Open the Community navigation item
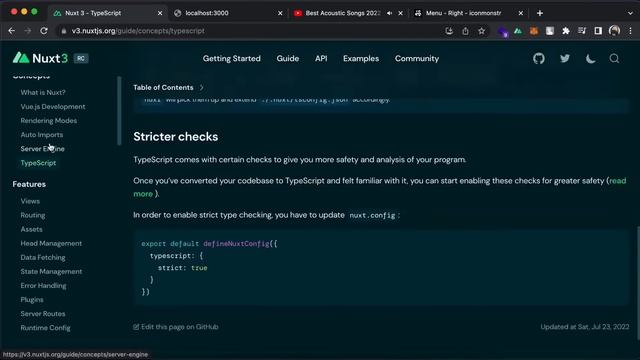This screenshot has width=640, height=360. [417, 58]
